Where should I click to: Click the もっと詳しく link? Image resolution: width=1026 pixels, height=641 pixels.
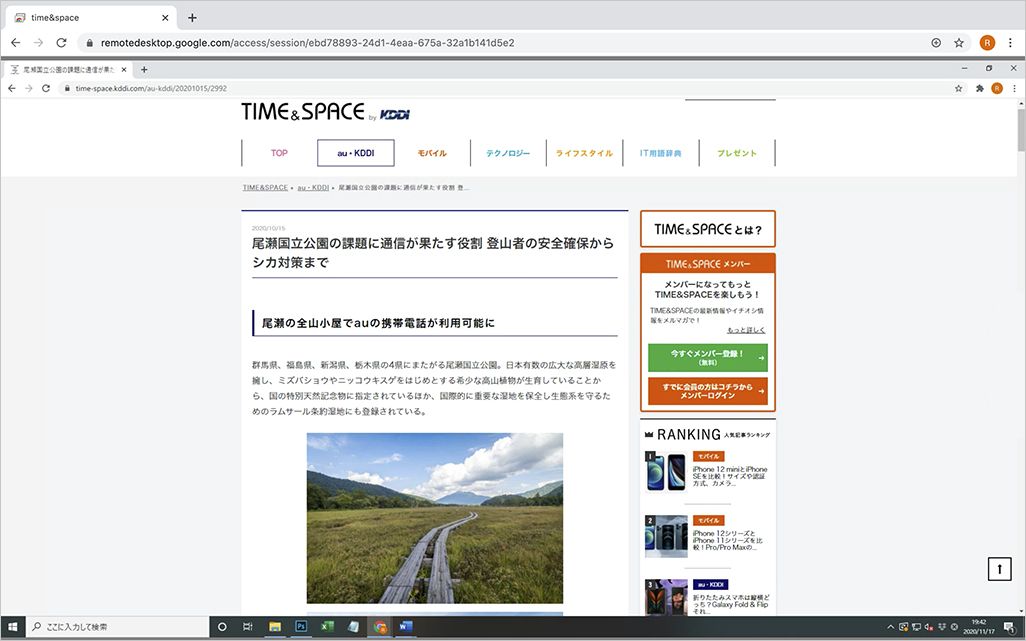click(x=746, y=330)
